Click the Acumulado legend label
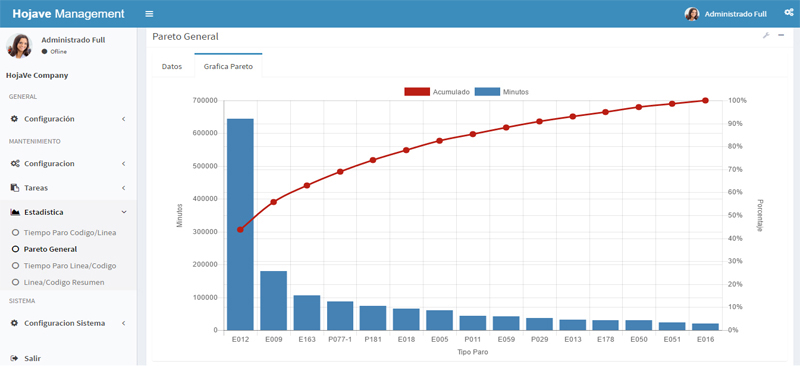Viewport: 800px width, 366px height. click(x=451, y=92)
